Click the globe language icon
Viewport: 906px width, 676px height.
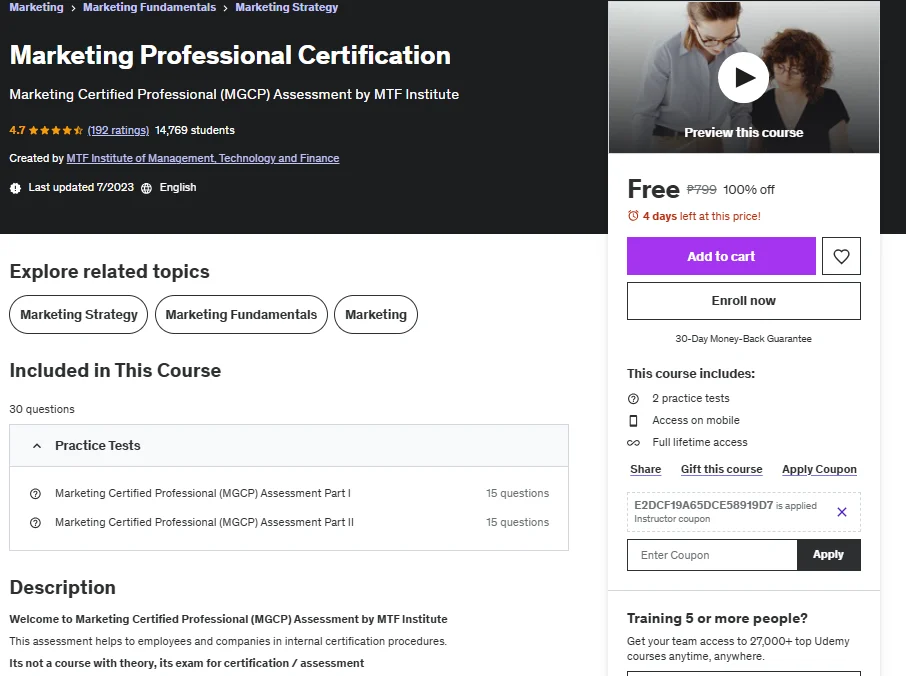[x=147, y=188]
